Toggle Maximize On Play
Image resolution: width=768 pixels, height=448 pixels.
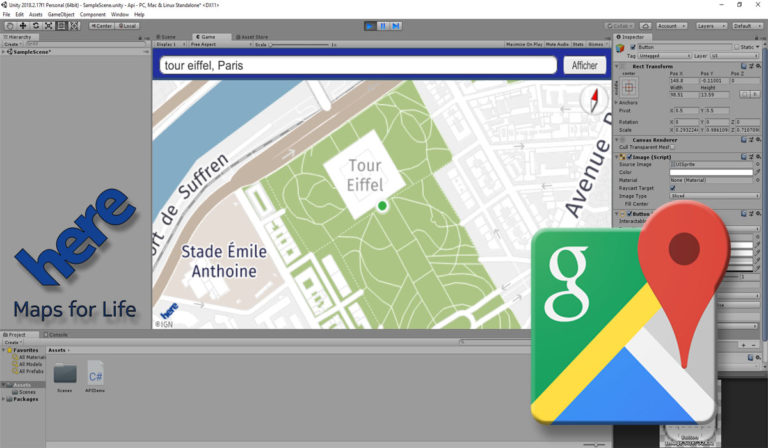(524, 44)
